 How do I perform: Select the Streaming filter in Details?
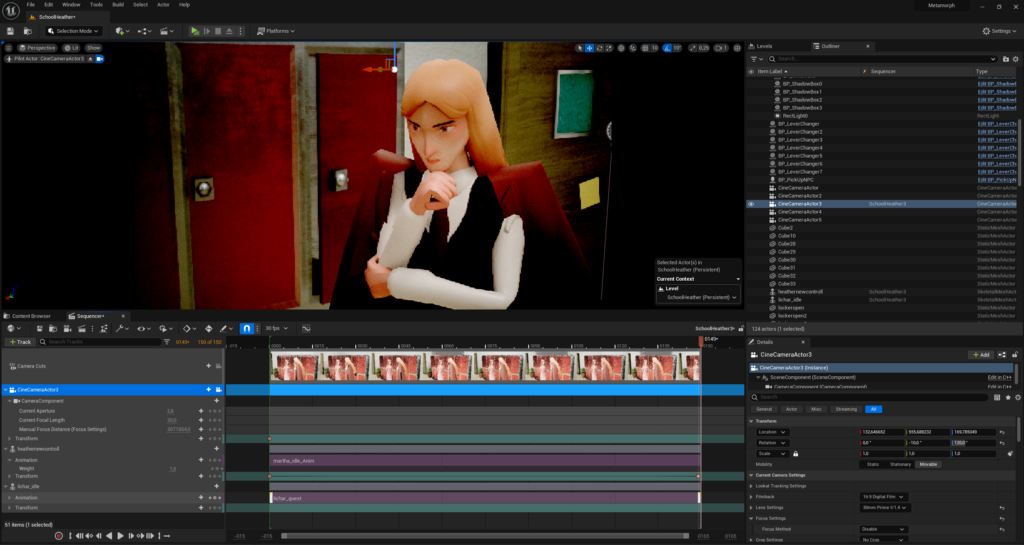click(x=846, y=409)
